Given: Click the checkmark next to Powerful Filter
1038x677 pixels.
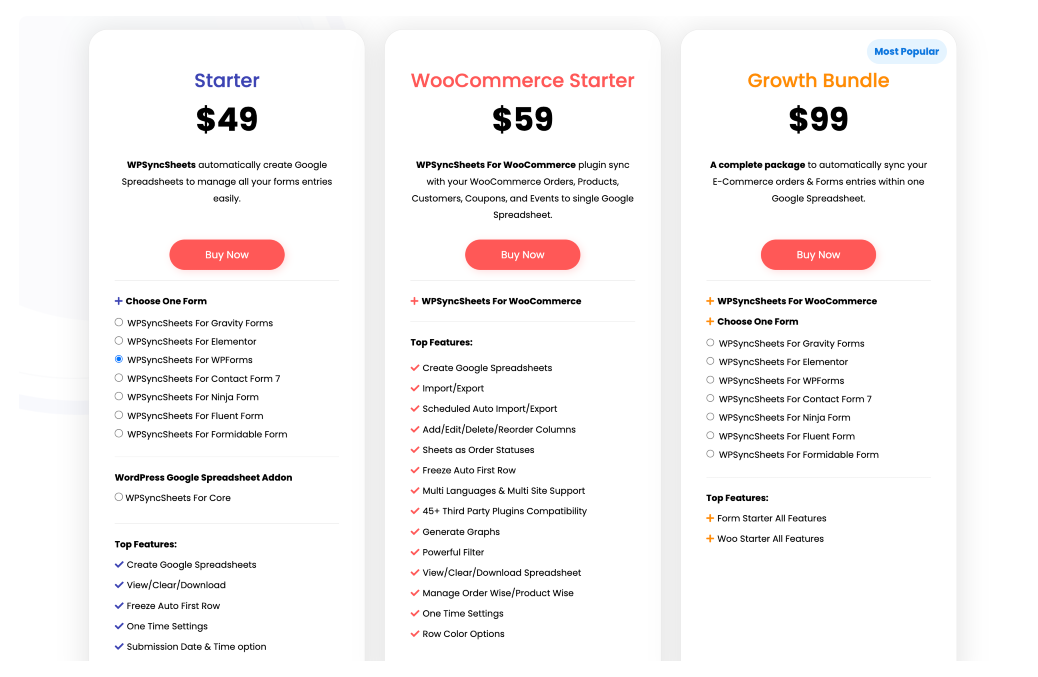Looking at the screenshot, I should 413,551.
